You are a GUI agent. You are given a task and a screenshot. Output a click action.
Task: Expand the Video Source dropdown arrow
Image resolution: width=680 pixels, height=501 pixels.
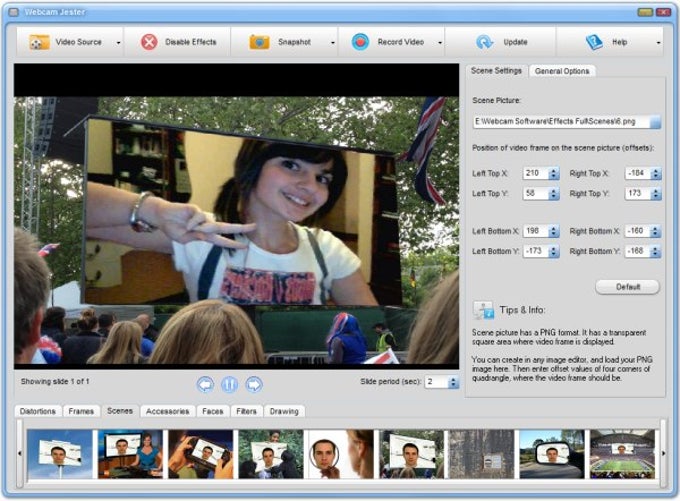pos(118,43)
